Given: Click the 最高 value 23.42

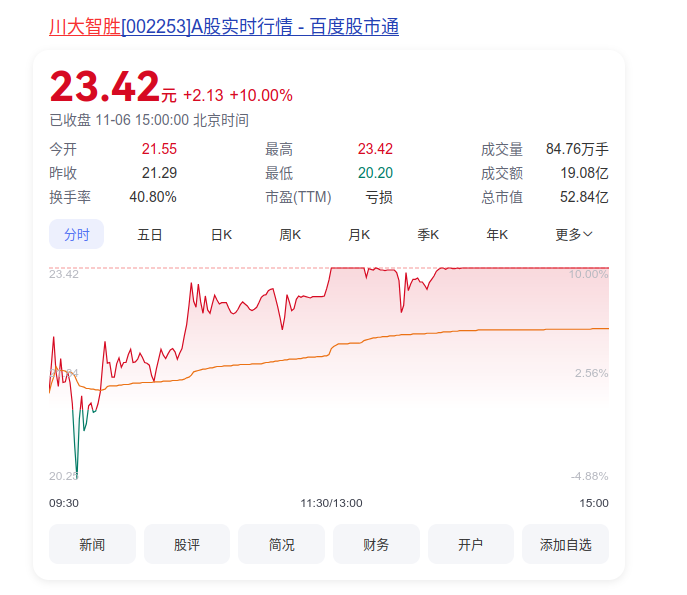Looking at the screenshot, I should tap(375, 149).
